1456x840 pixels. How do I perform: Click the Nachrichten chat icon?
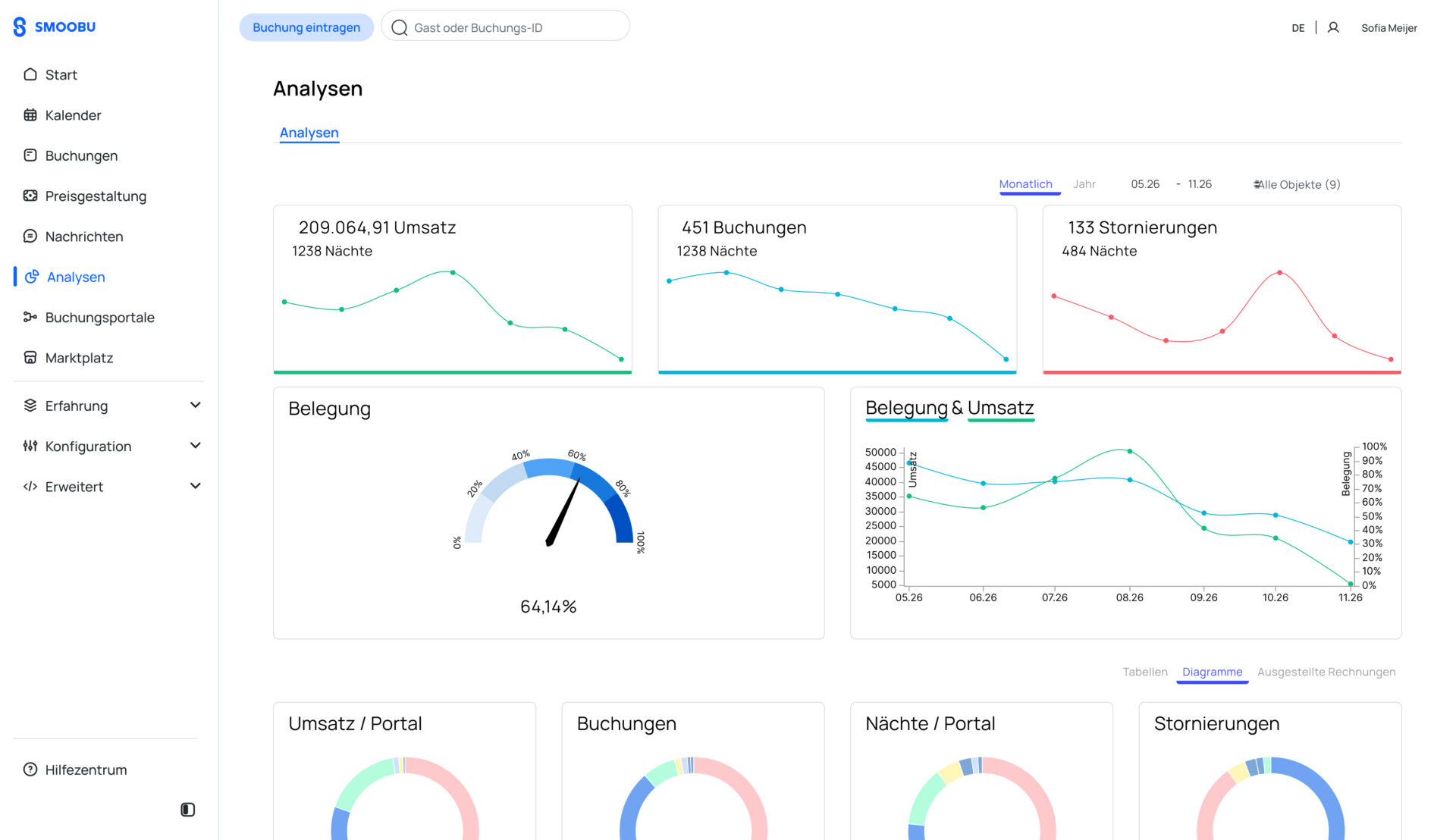click(x=30, y=237)
